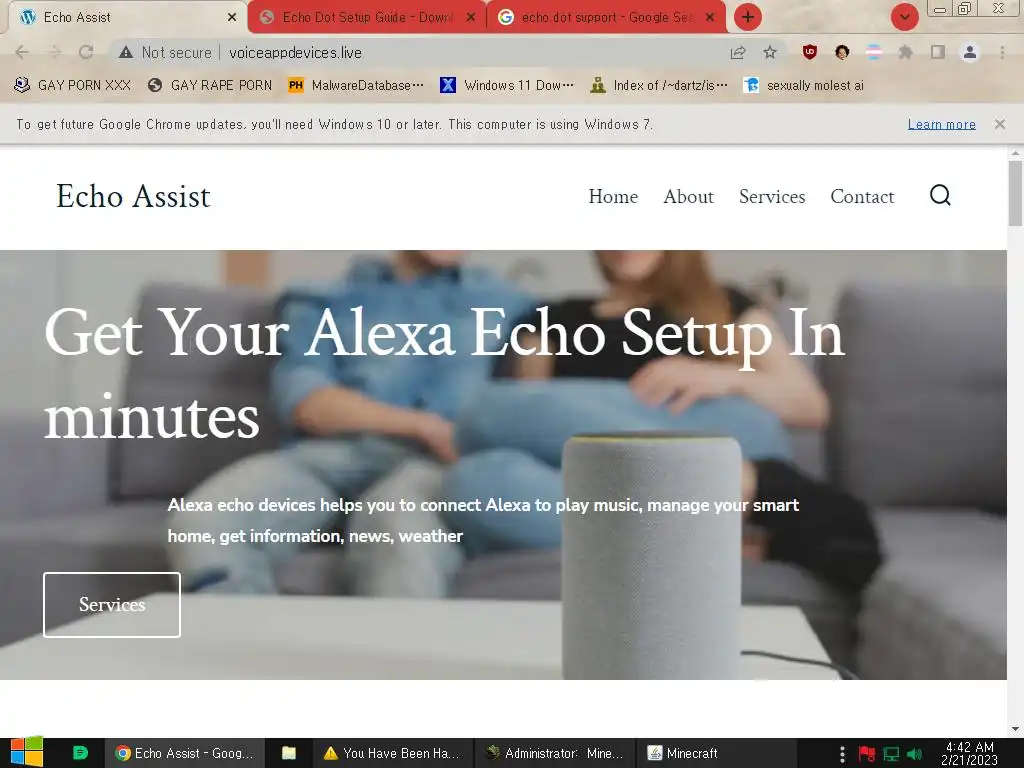This screenshot has height=768, width=1024.
Task: Show the browser side panel
Action: click(938, 52)
